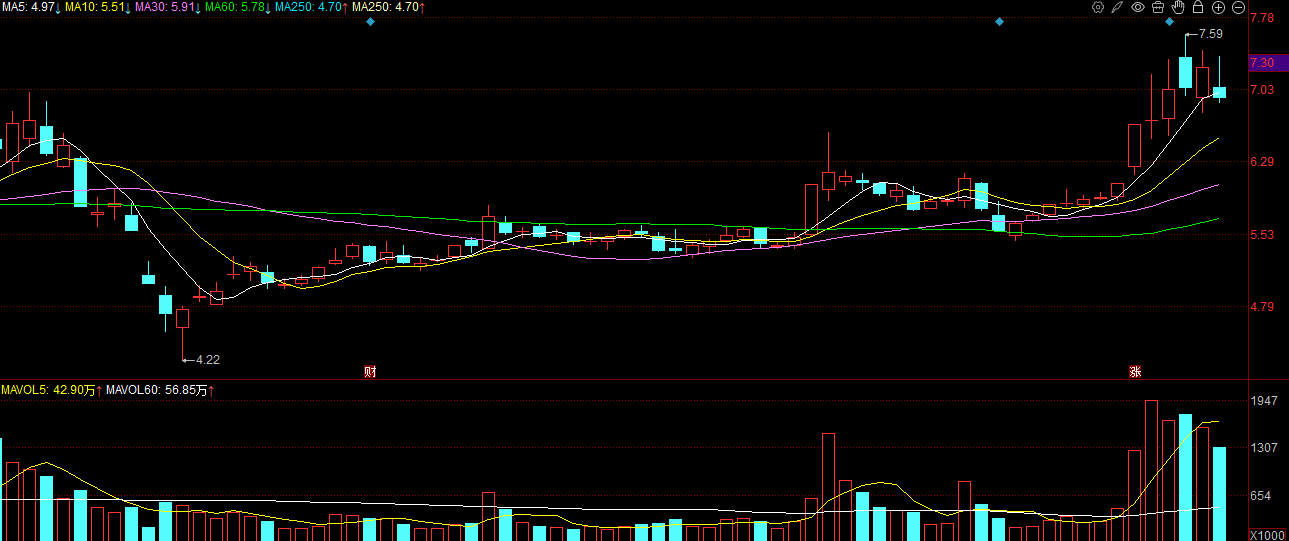The image size is (1289, 541).
Task: Click the 涨 limit-up event marker
Action: click(x=1136, y=371)
